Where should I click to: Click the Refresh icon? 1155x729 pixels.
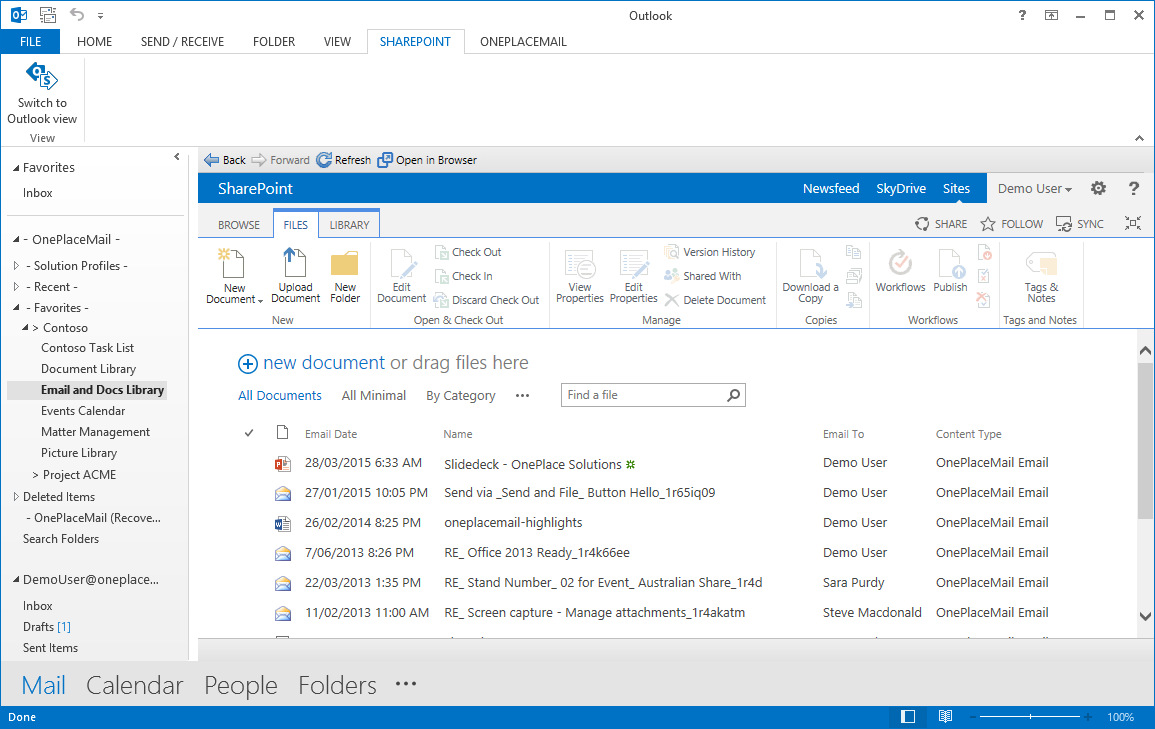tap(324, 160)
